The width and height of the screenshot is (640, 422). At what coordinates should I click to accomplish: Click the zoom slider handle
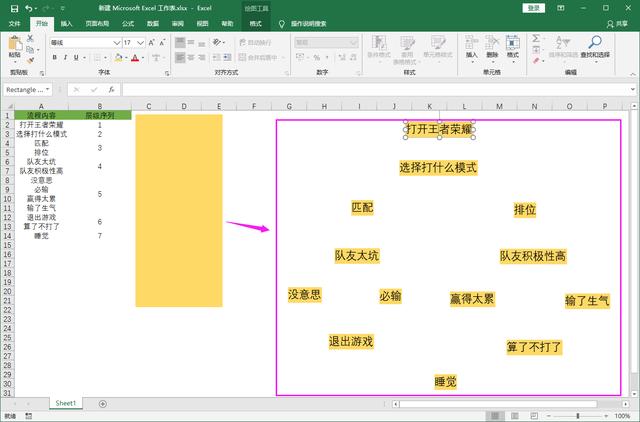(578, 415)
